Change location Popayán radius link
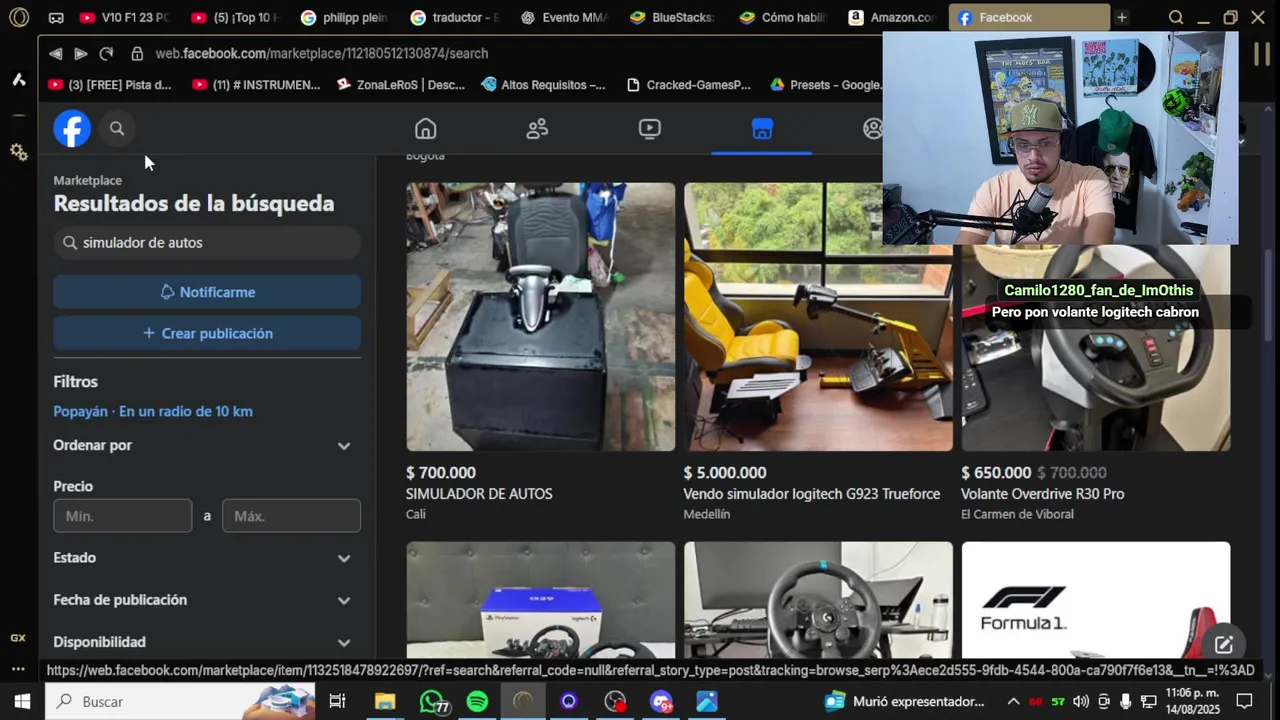This screenshot has width=1280, height=720. [153, 411]
